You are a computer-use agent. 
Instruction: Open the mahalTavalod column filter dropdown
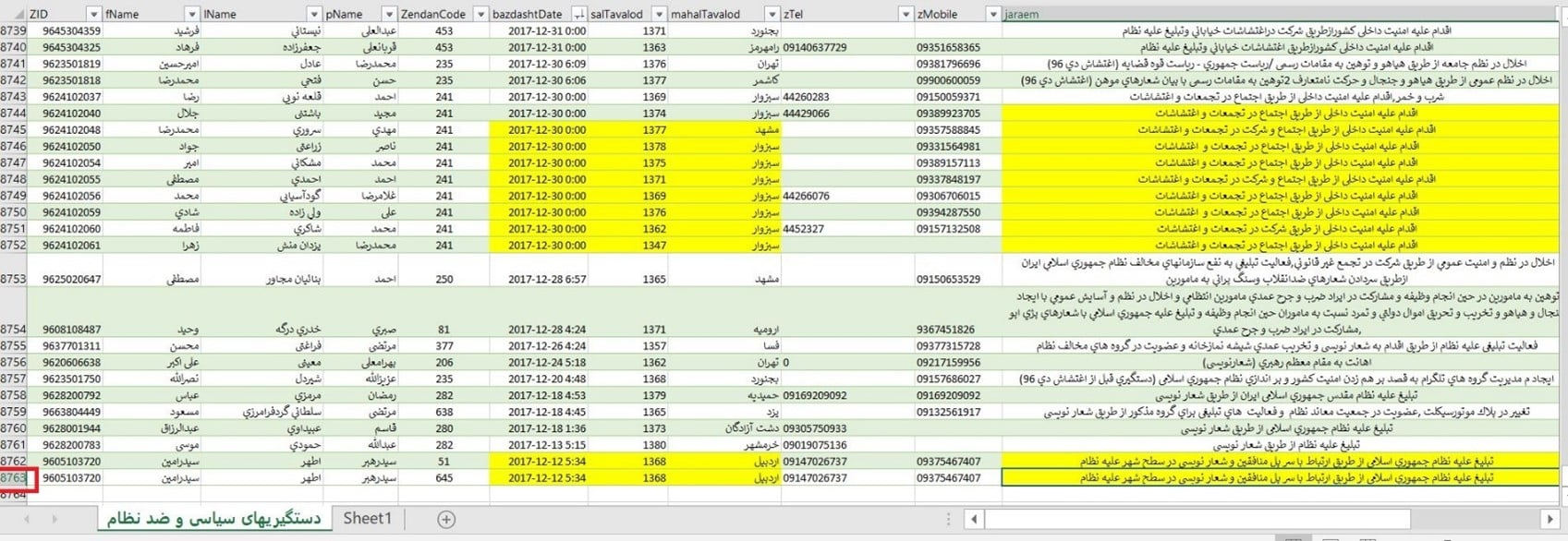pyautogui.click(x=772, y=14)
